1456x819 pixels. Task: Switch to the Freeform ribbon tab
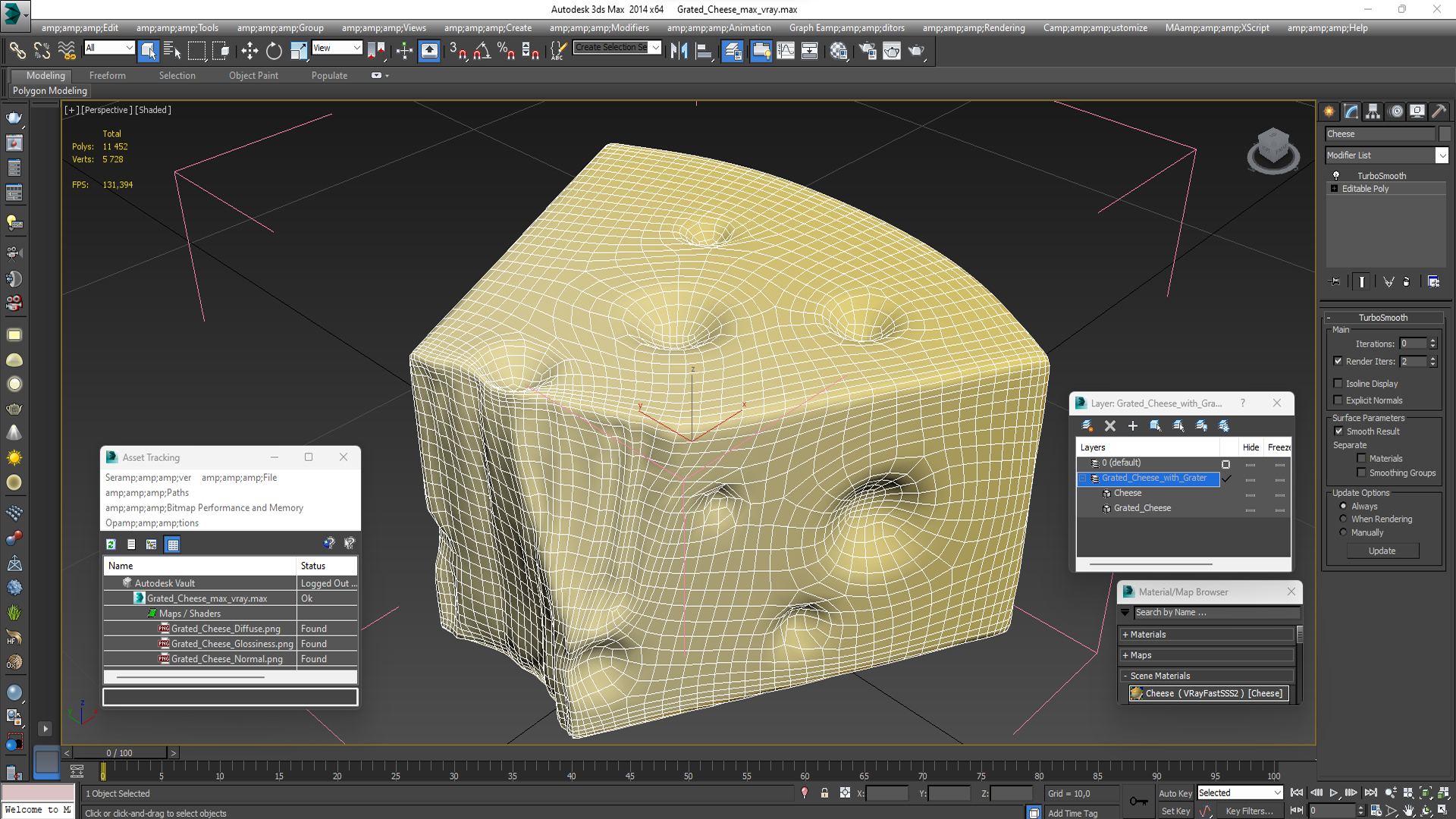[107, 75]
